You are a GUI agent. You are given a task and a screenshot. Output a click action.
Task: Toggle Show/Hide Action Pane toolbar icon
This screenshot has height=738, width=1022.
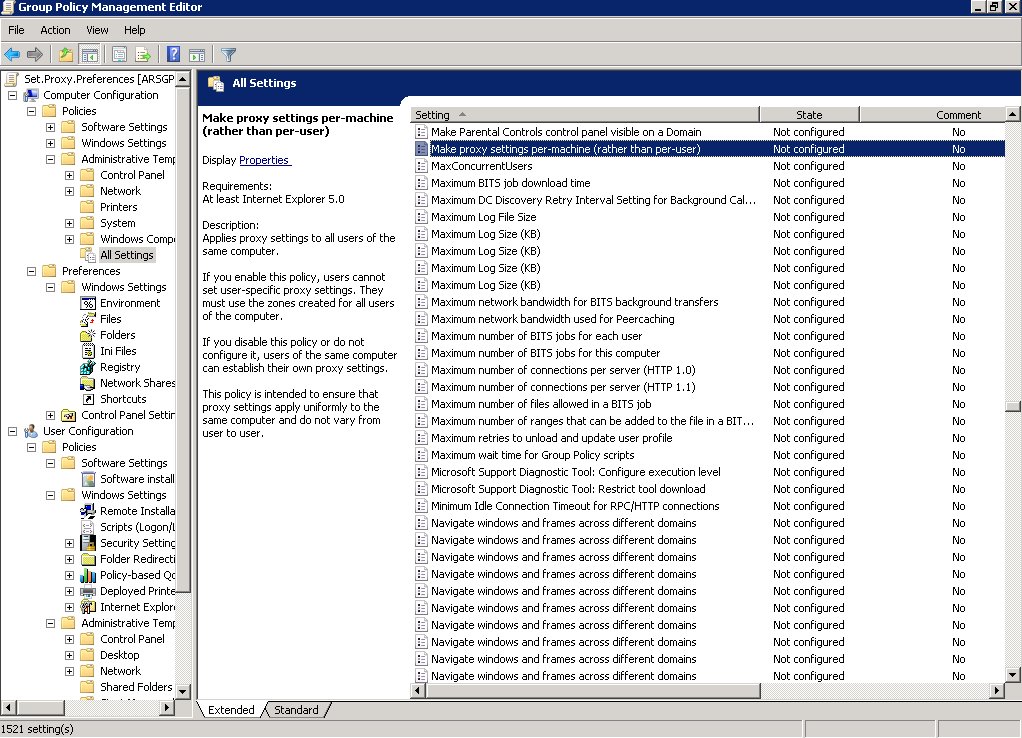pos(197,55)
